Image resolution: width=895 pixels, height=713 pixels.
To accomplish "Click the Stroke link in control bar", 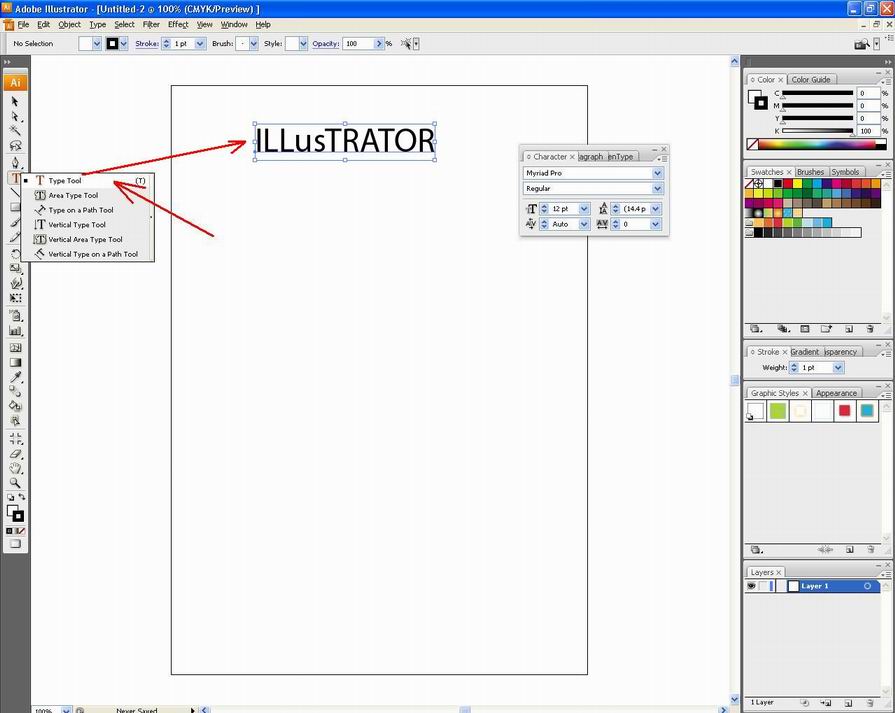I will click(147, 43).
